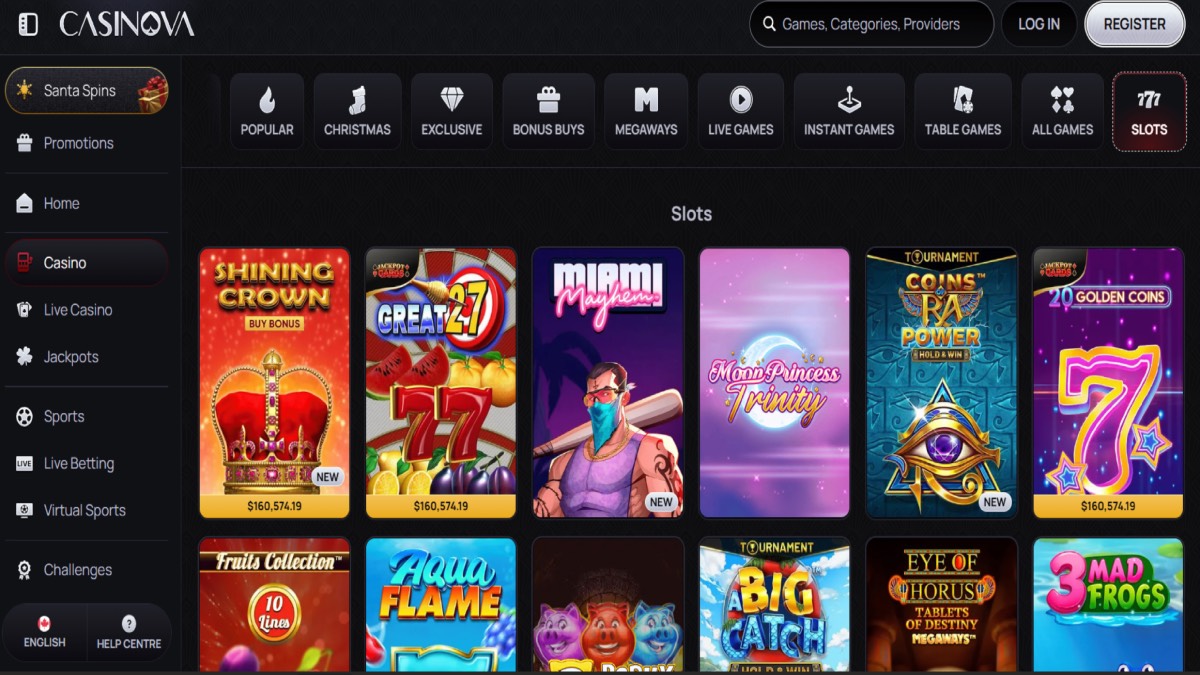This screenshot has width=1200, height=675.
Task: Open Santa Spins in the sidebar
Action: coord(86,91)
